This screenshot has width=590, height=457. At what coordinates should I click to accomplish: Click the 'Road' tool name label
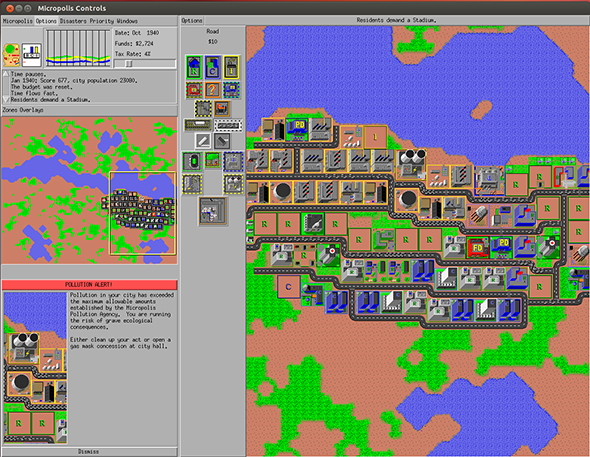(213, 32)
